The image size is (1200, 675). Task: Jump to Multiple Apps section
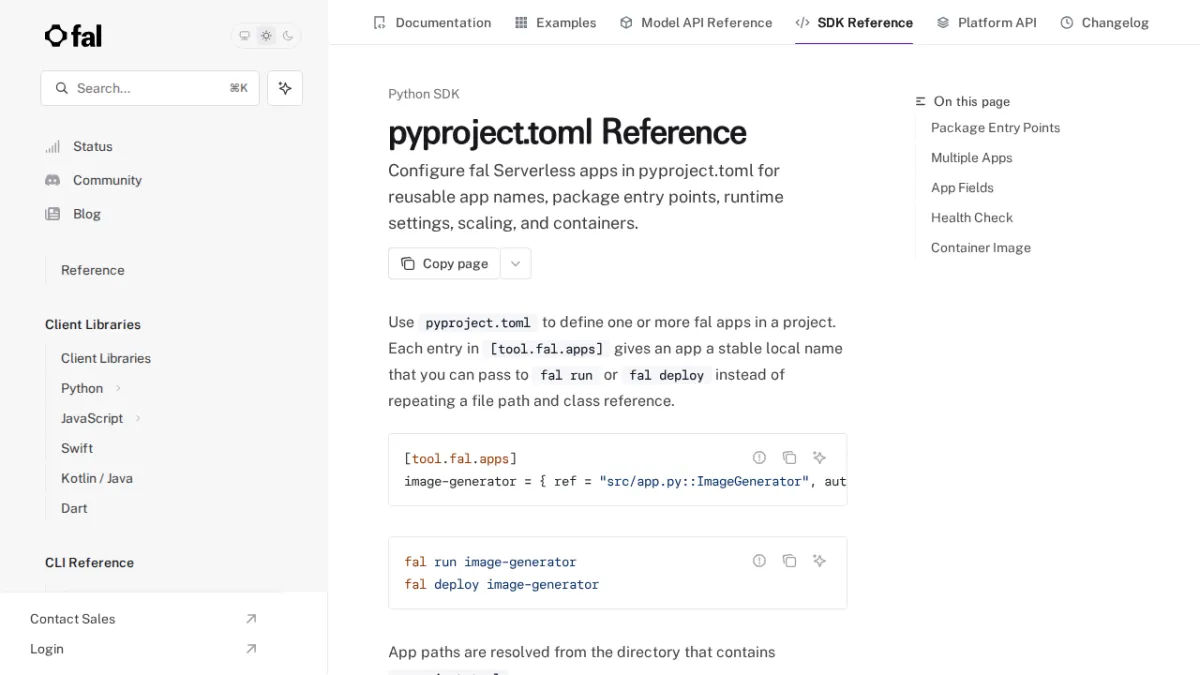(971, 157)
